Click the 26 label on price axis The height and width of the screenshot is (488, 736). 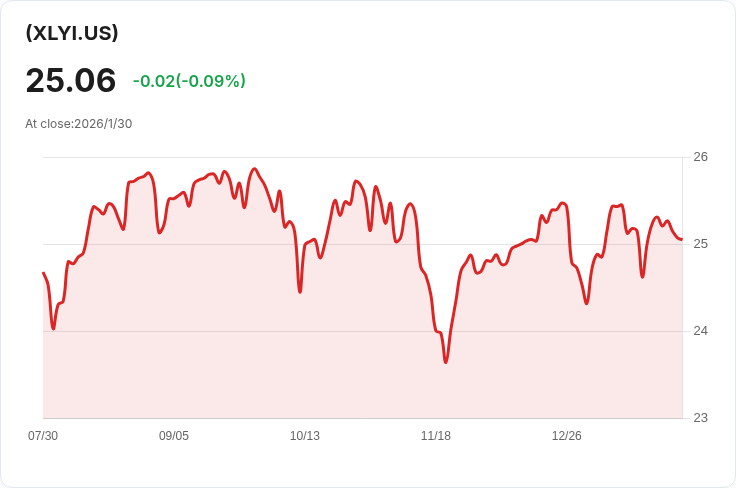coord(700,157)
